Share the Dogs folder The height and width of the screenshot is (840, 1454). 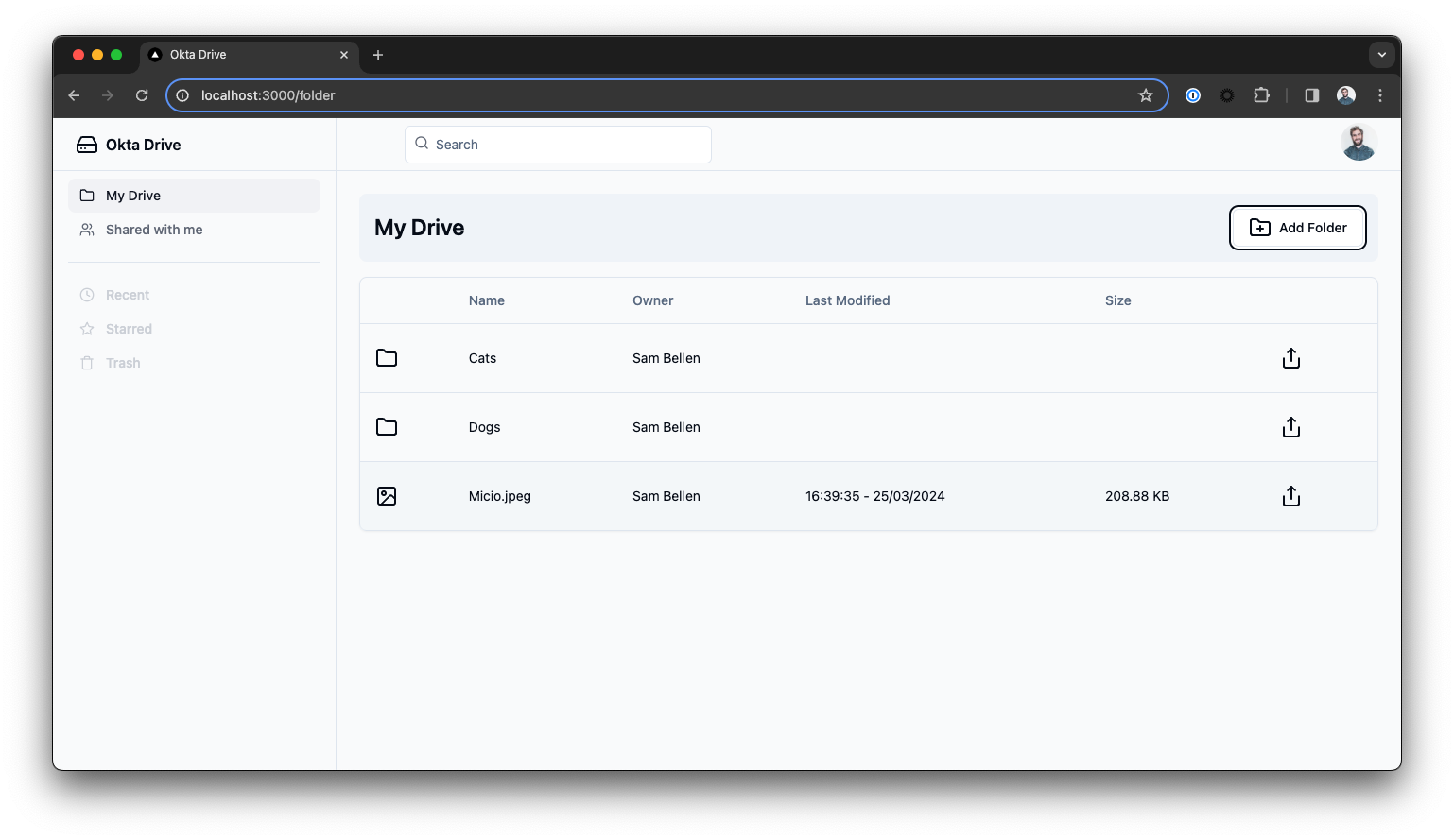pyautogui.click(x=1291, y=427)
